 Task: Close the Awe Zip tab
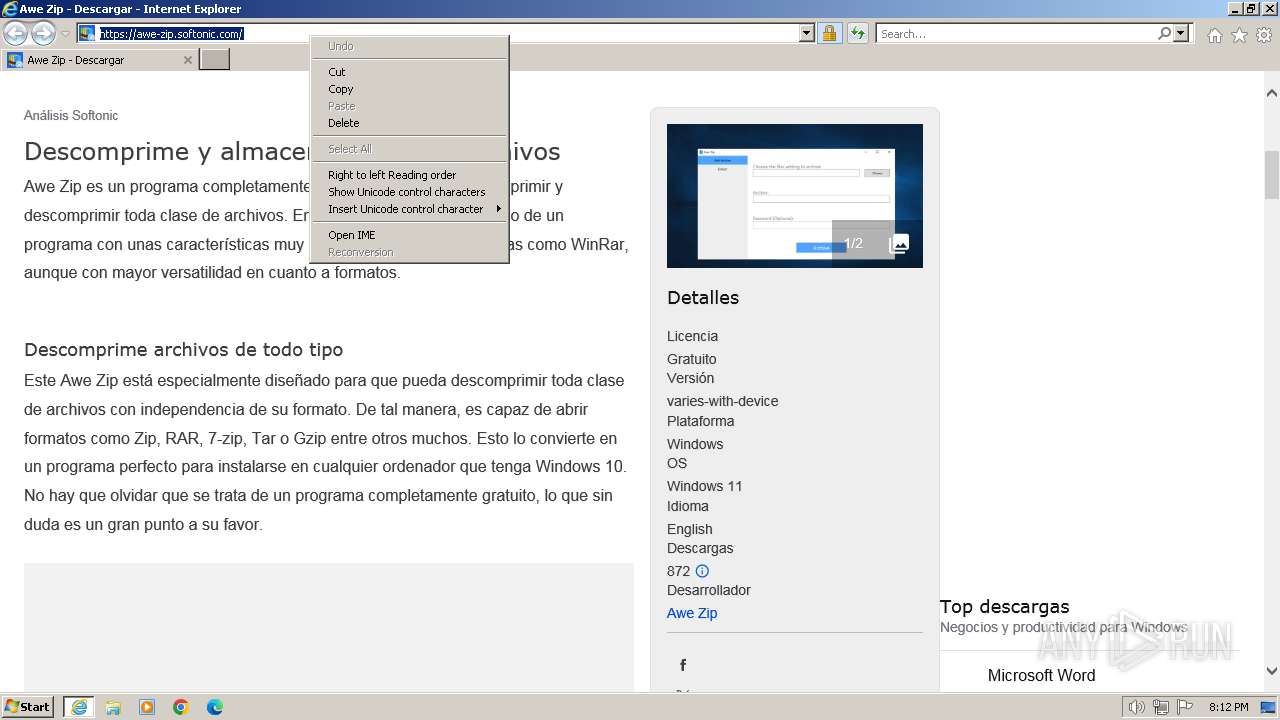click(187, 60)
